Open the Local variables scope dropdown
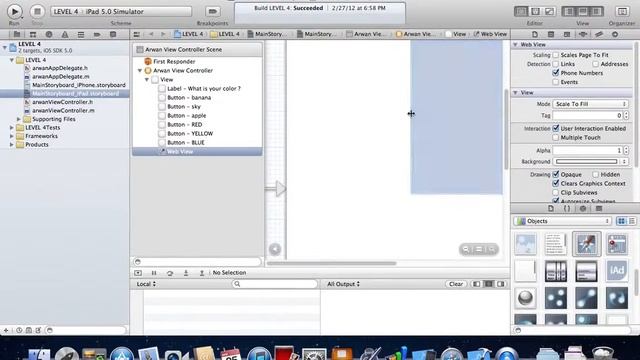 146,284
